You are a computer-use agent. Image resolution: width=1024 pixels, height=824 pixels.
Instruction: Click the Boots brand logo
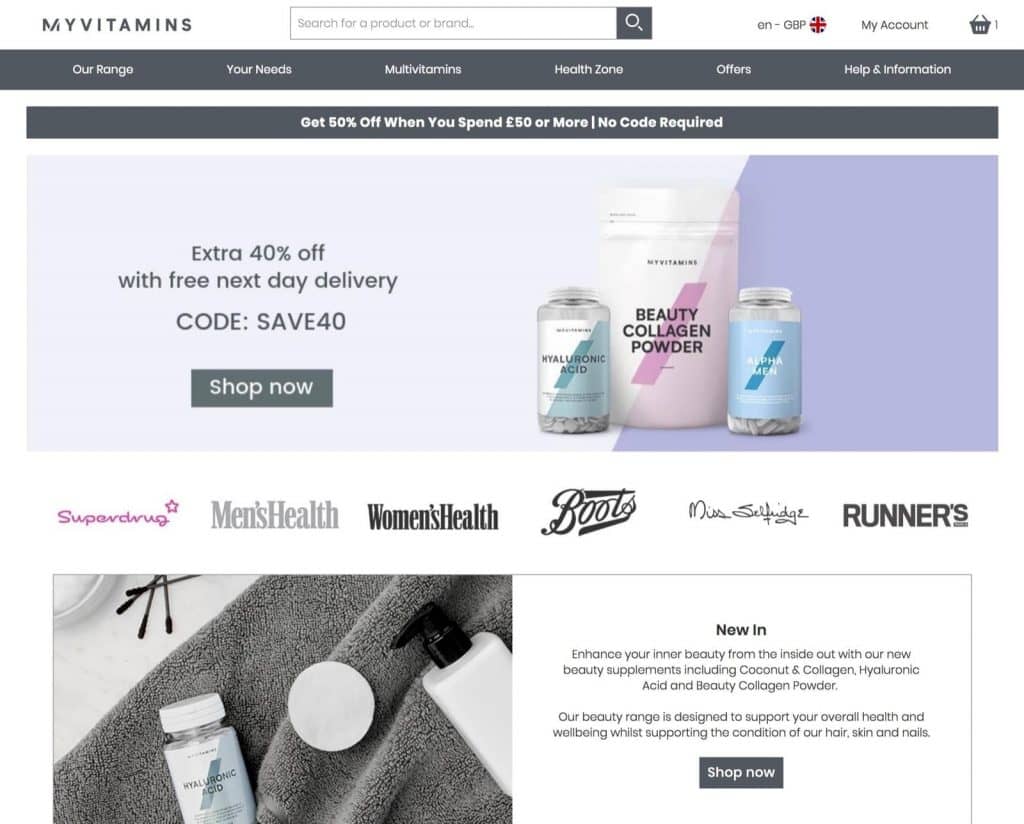tap(588, 511)
